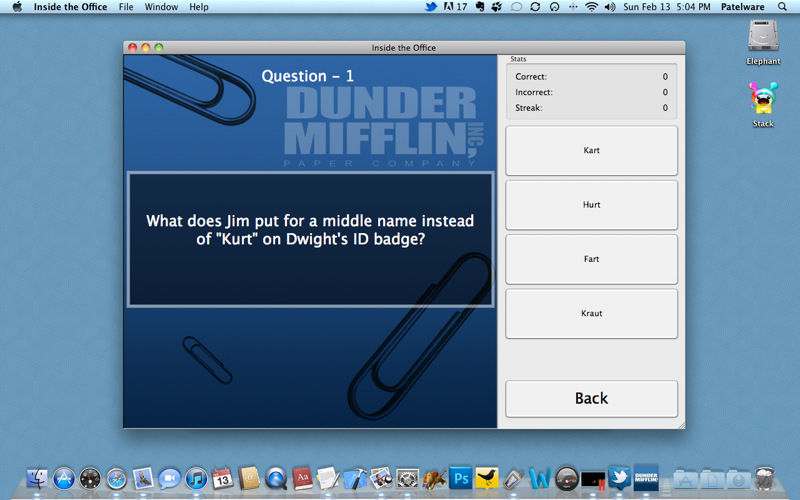The image size is (800, 500).
Task: Choose the answer Kraut
Action: tap(591, 313)
